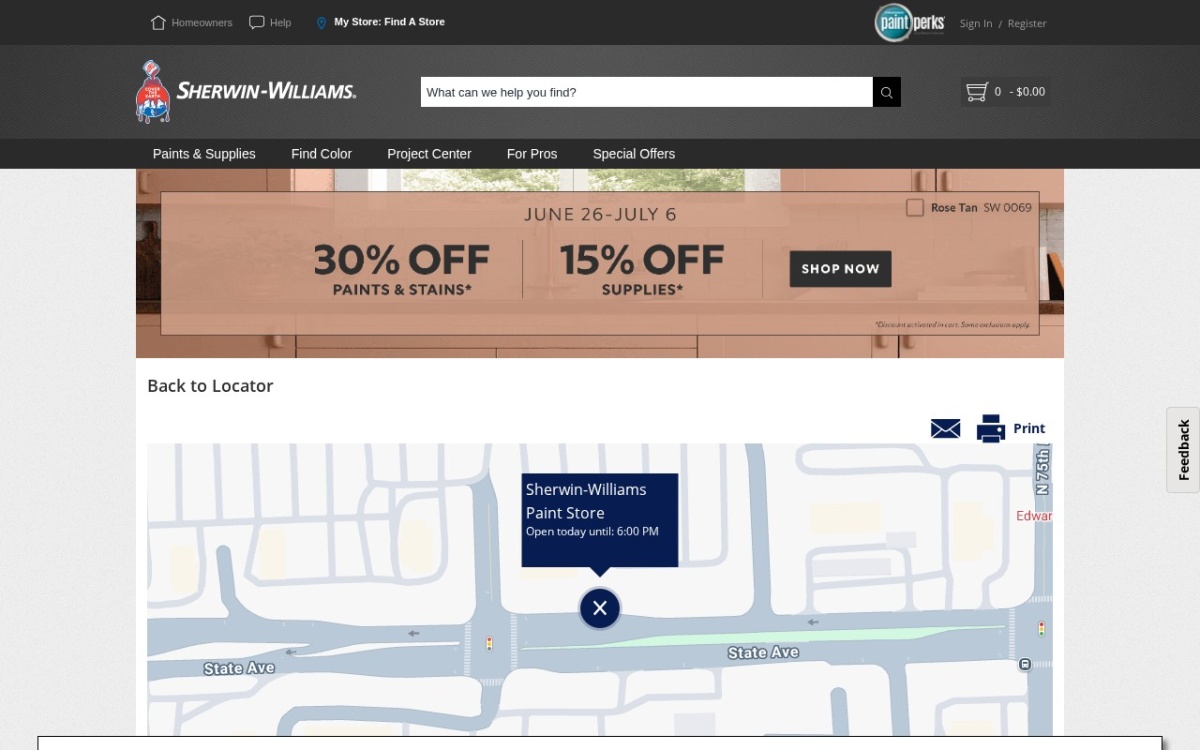Email this store with the envelope icon

[945, 429]
